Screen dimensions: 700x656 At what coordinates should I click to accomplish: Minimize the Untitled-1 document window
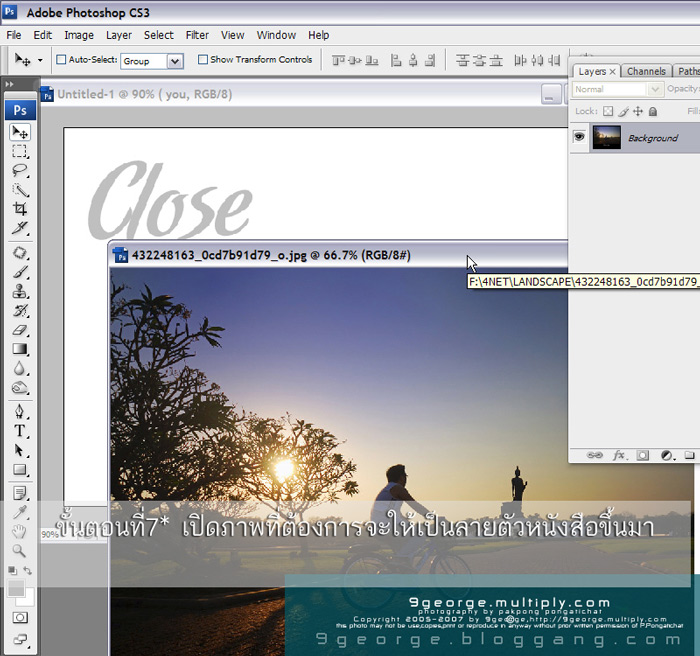551,95
